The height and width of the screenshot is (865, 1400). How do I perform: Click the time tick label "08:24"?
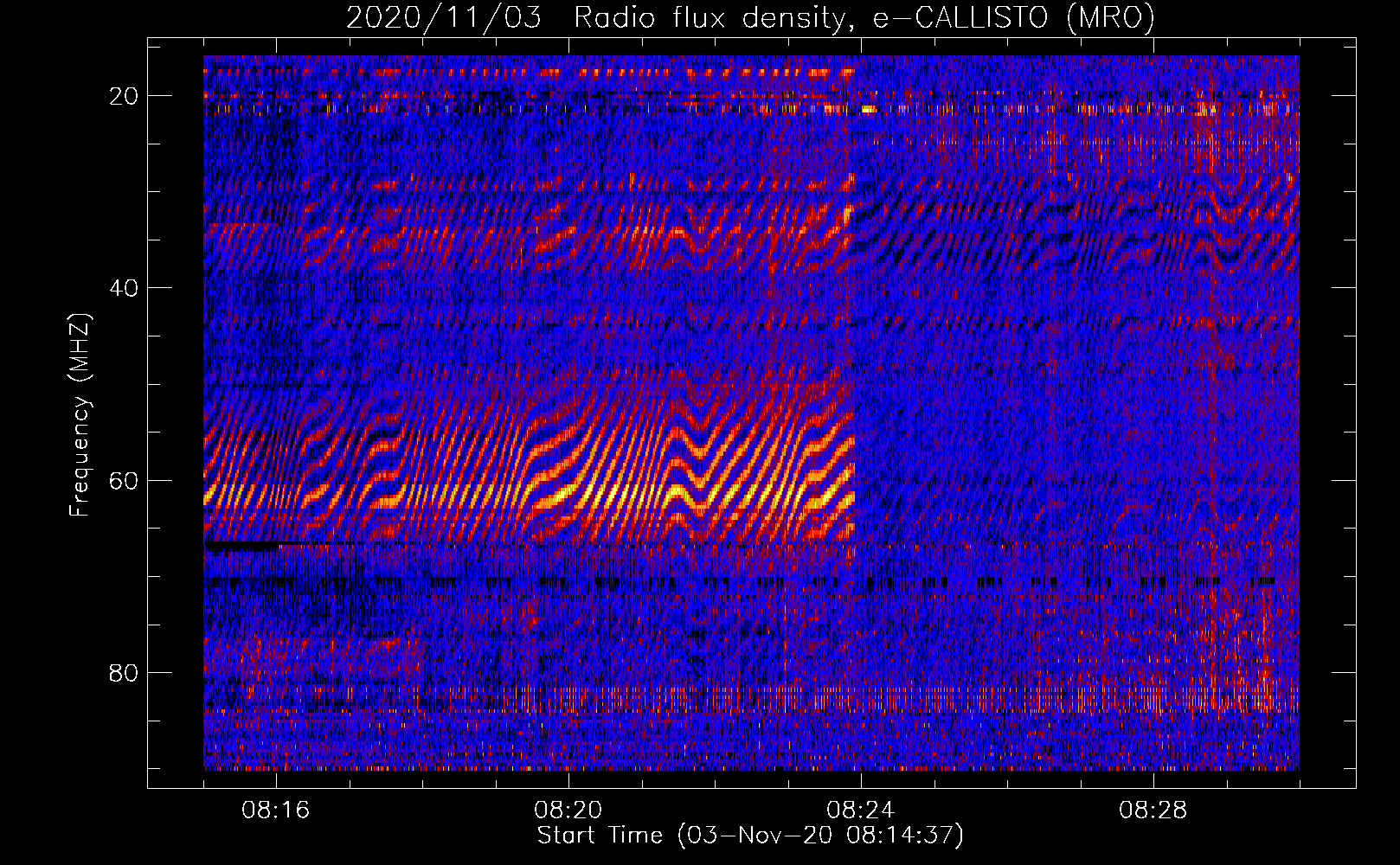pos(861,811)
